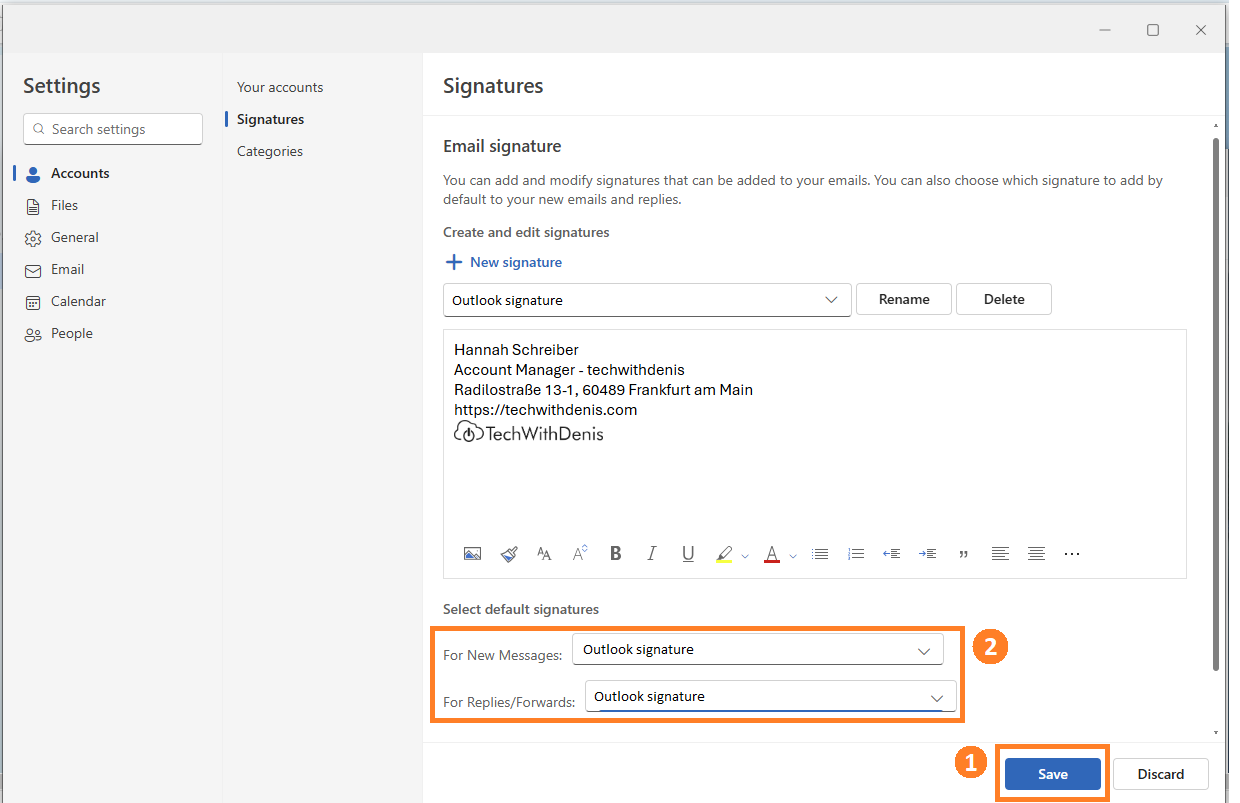Toggle underline formatting
The width and height of the screenshot is (1240, 803).
(688, 553)
